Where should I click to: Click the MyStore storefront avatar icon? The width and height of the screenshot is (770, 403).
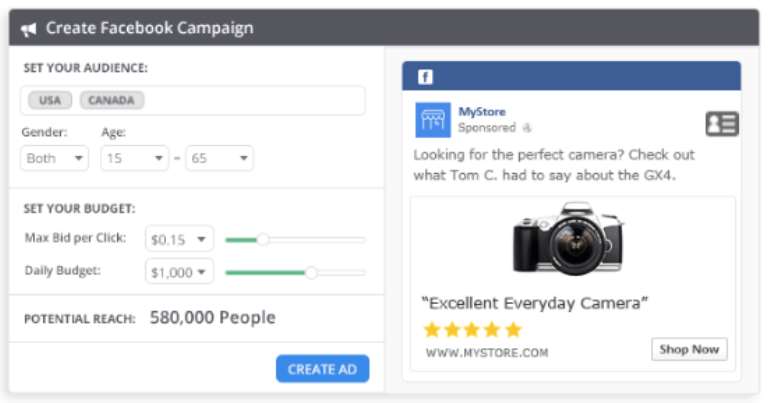click(433, 120)
